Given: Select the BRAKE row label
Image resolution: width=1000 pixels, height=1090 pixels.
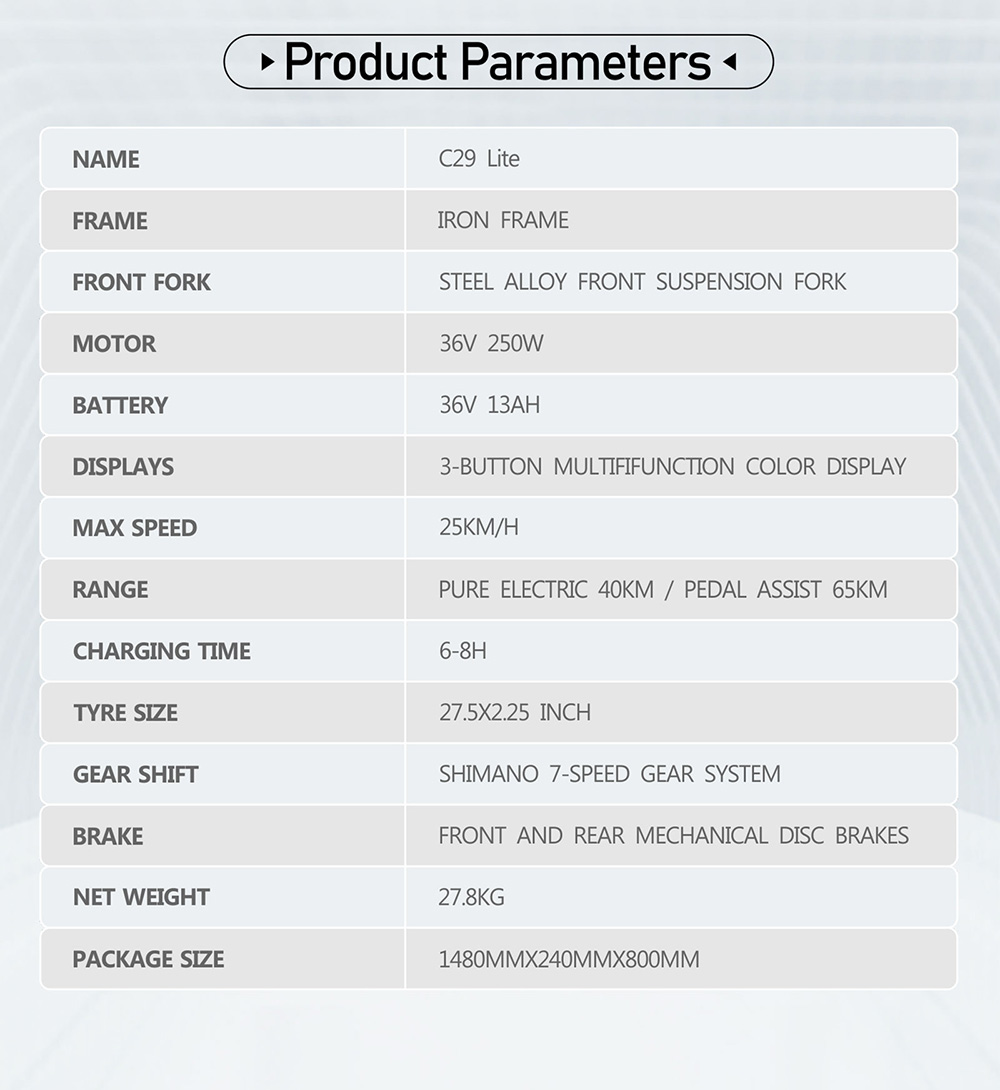Looking at the screenshot, I should tap(108, 836).
